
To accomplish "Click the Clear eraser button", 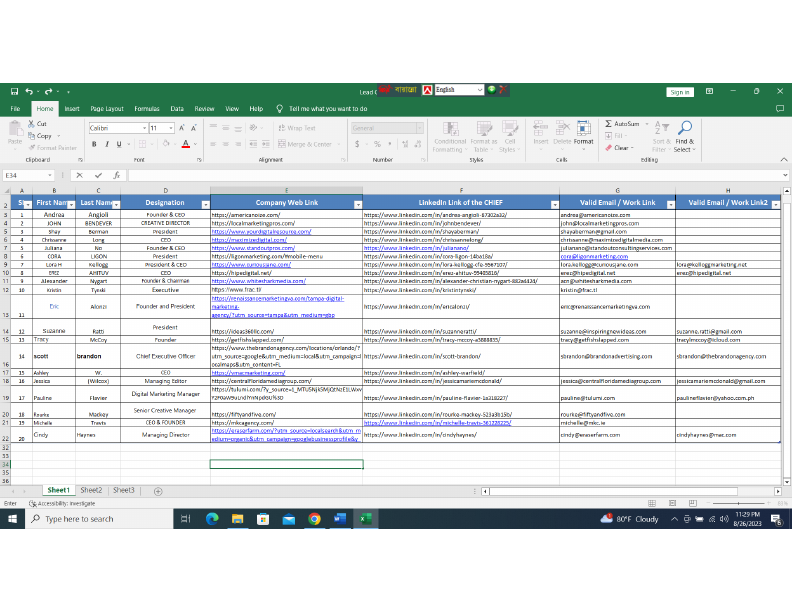I will click(617, 147).
